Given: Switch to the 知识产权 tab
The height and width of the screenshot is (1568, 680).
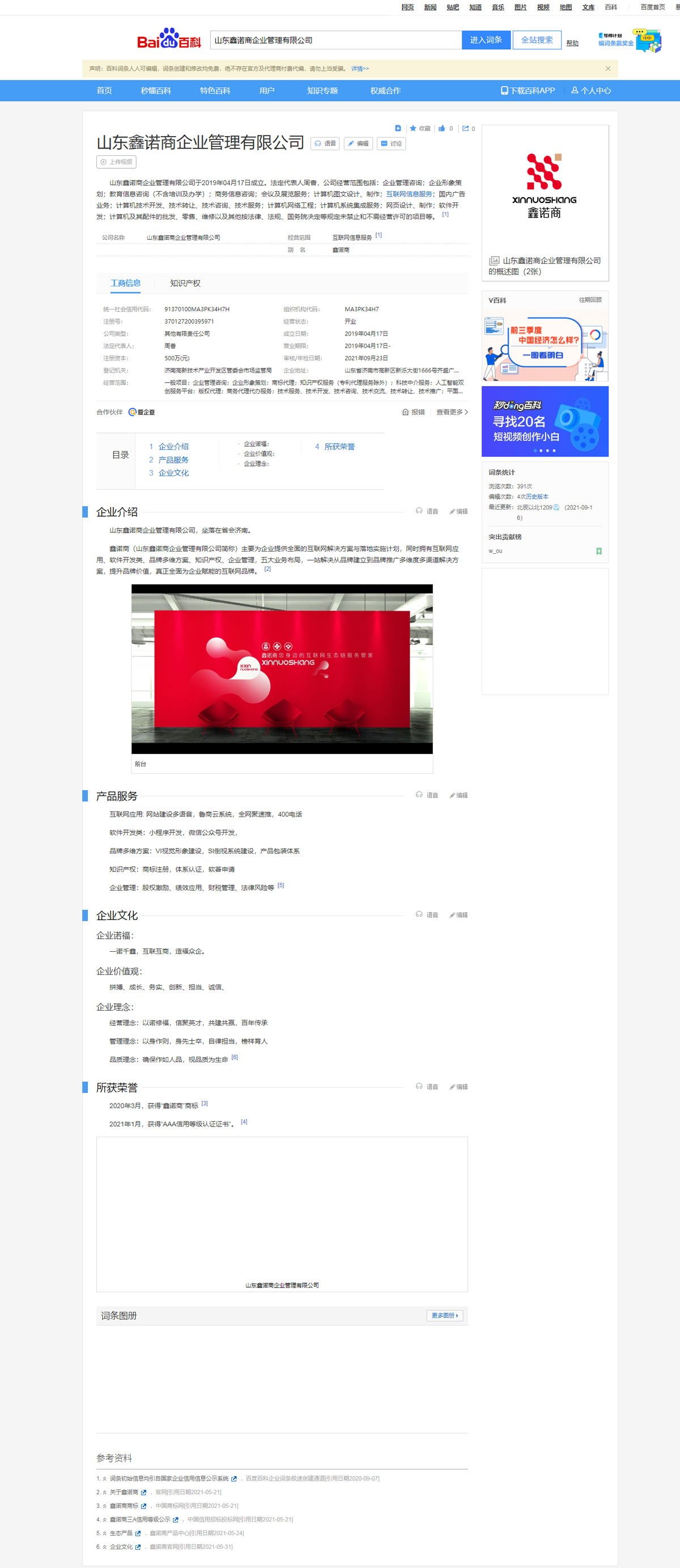Looking at the screenshot, I should click(x=185, y=283).
